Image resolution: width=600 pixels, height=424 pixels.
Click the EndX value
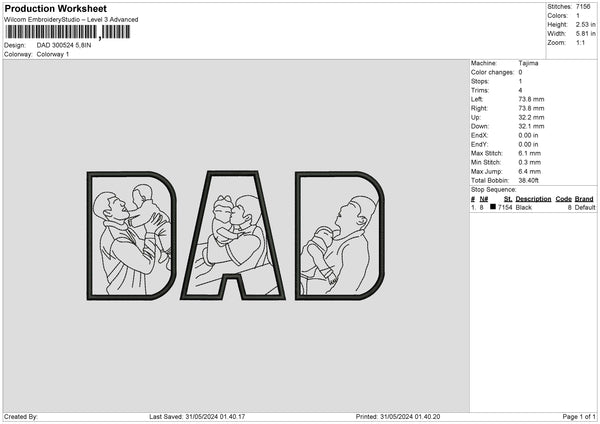coord(528,135)
